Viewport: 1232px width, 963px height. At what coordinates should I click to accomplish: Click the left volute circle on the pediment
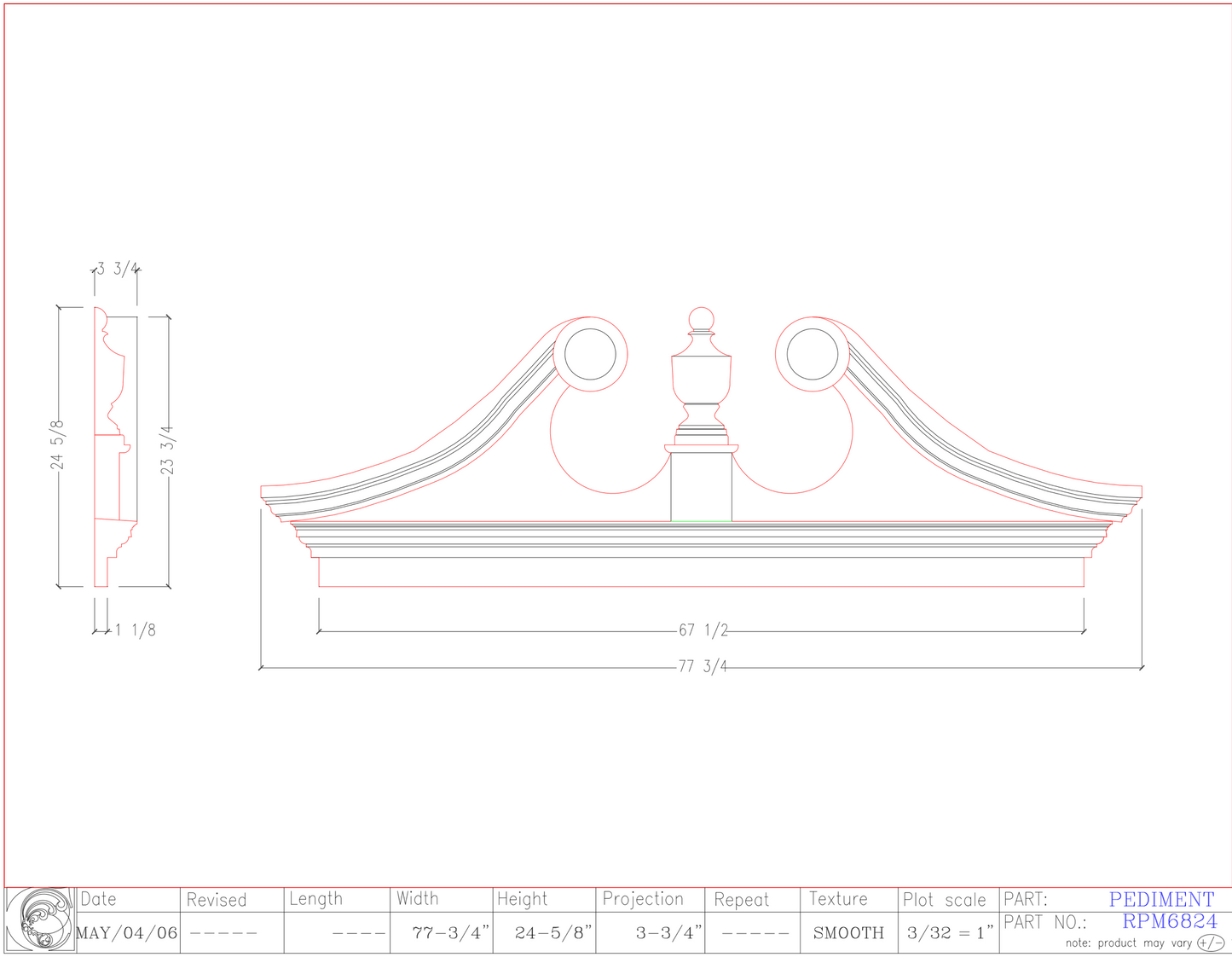592,354
